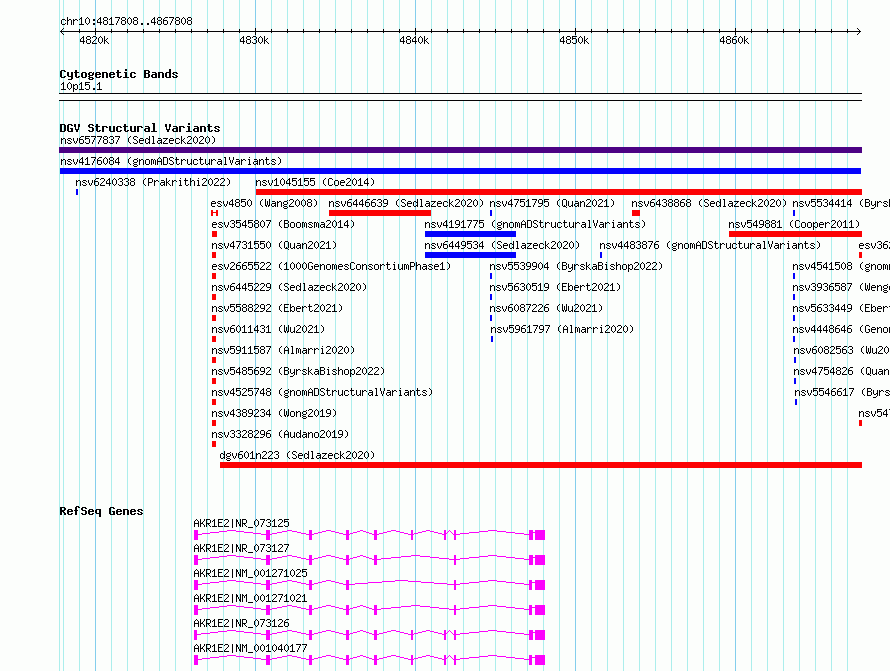The height and width of the screenshot is (671, 890).
Task: Click the 4860k ruler tick label
Action: 734,40
